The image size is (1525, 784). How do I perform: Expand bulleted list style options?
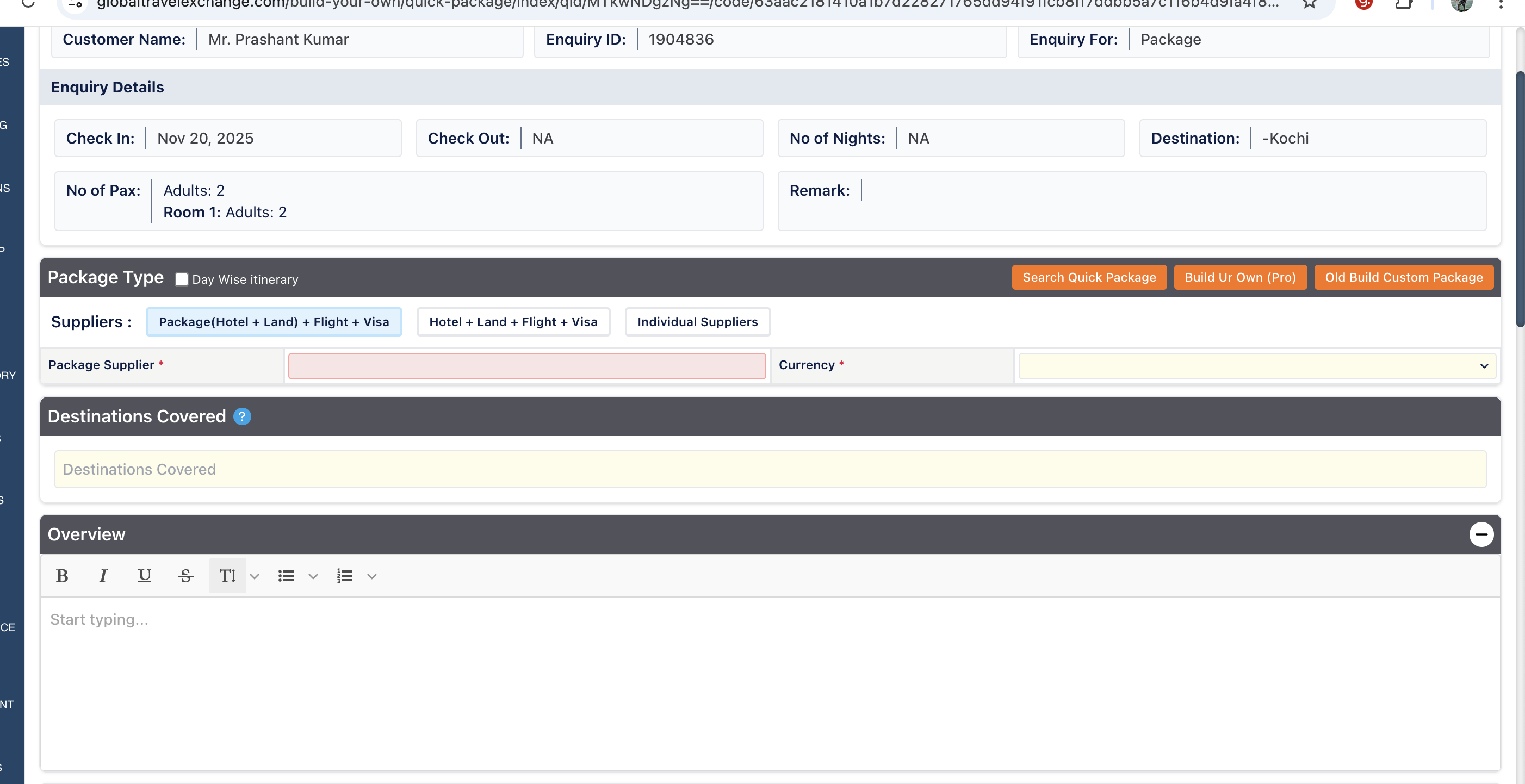point(313,576)
